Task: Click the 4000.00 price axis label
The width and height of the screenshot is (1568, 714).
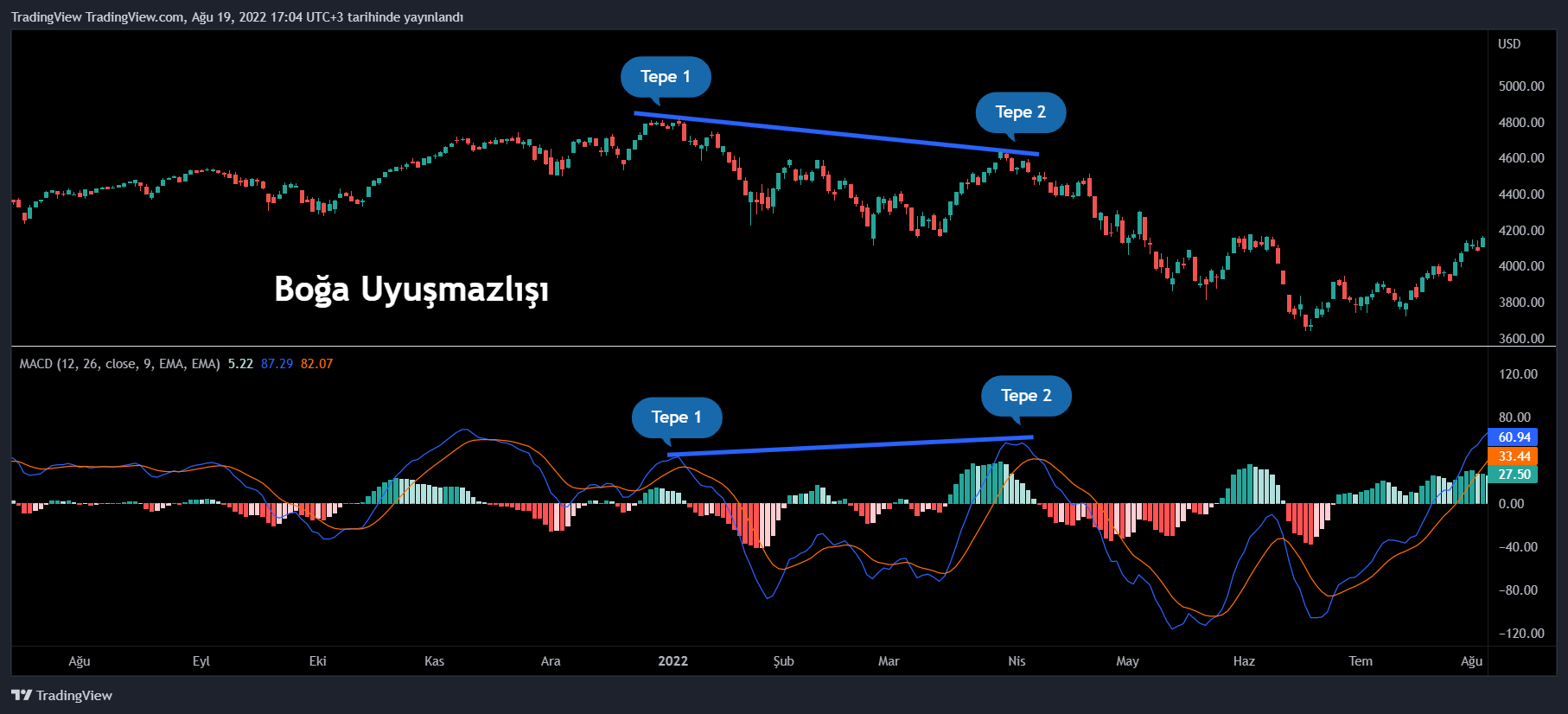Action: click(1521, 266)
